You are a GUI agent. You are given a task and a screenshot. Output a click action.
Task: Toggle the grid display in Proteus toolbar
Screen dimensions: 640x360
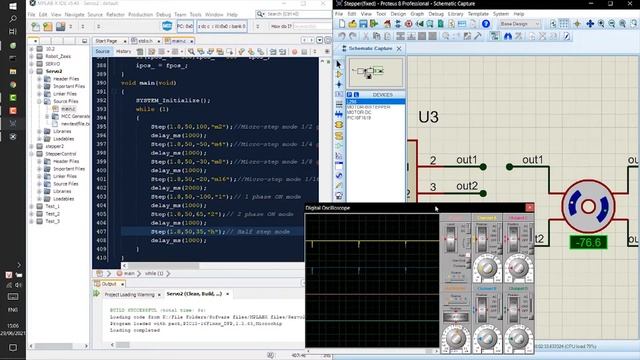(x=564, y=24)
